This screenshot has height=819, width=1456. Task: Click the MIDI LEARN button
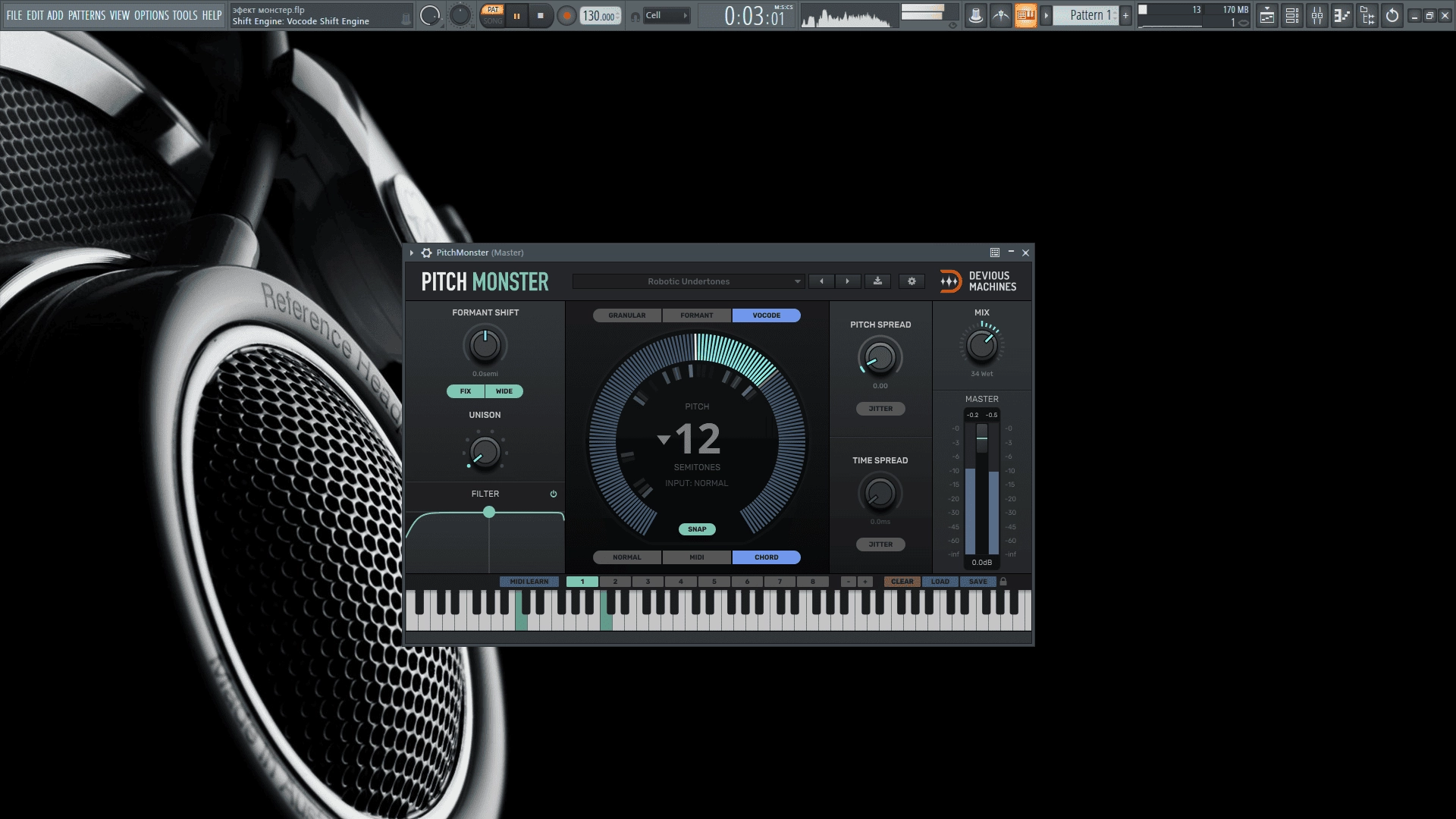(529, 582)
